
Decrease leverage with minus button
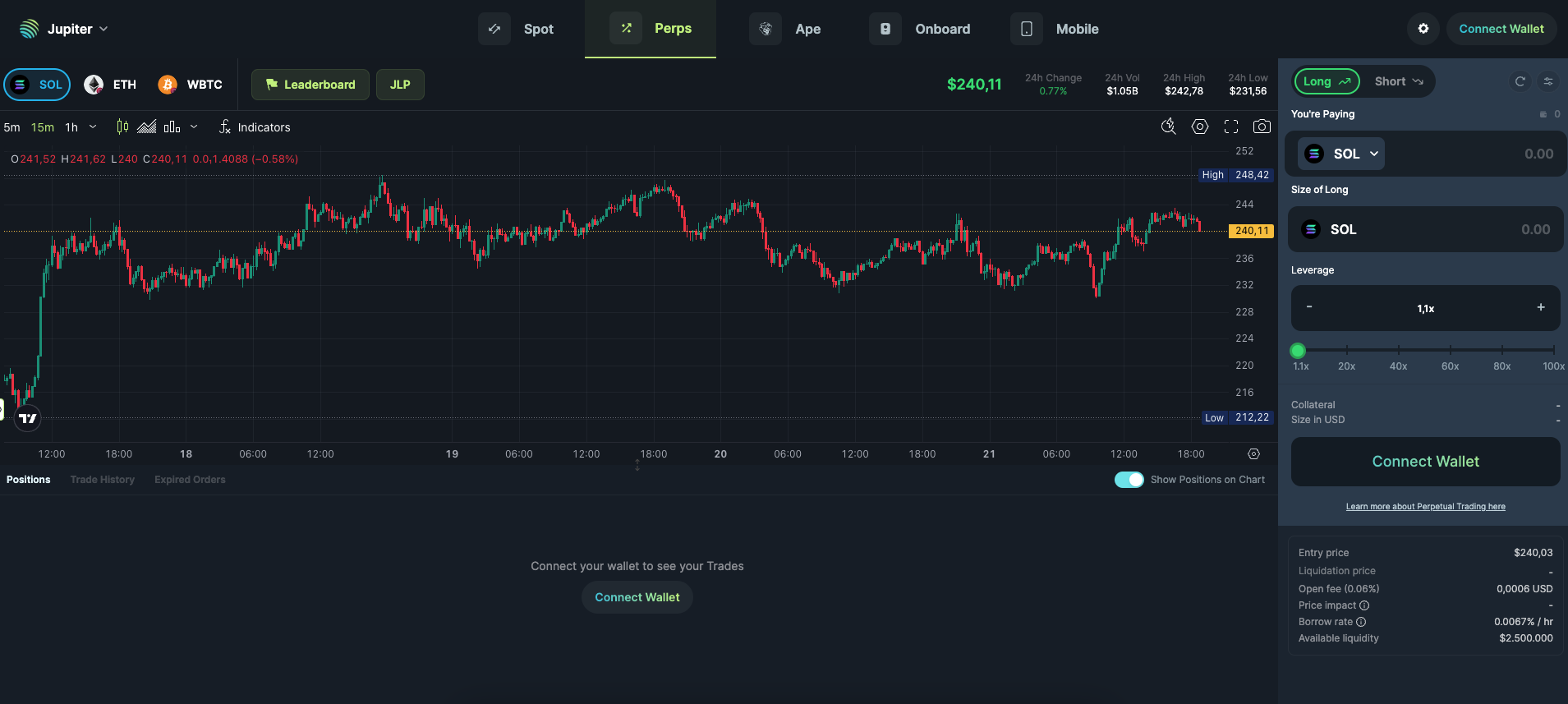[x=1309, y=307]
